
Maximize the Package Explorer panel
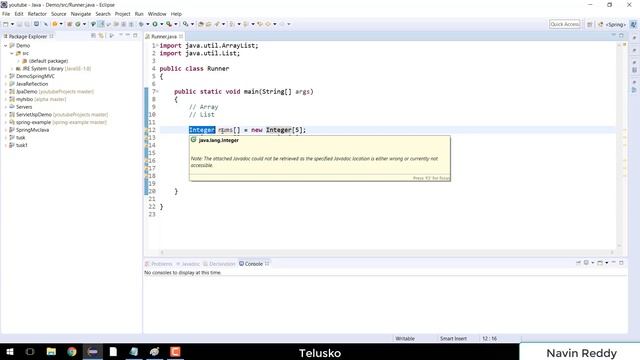coord(135,36)
